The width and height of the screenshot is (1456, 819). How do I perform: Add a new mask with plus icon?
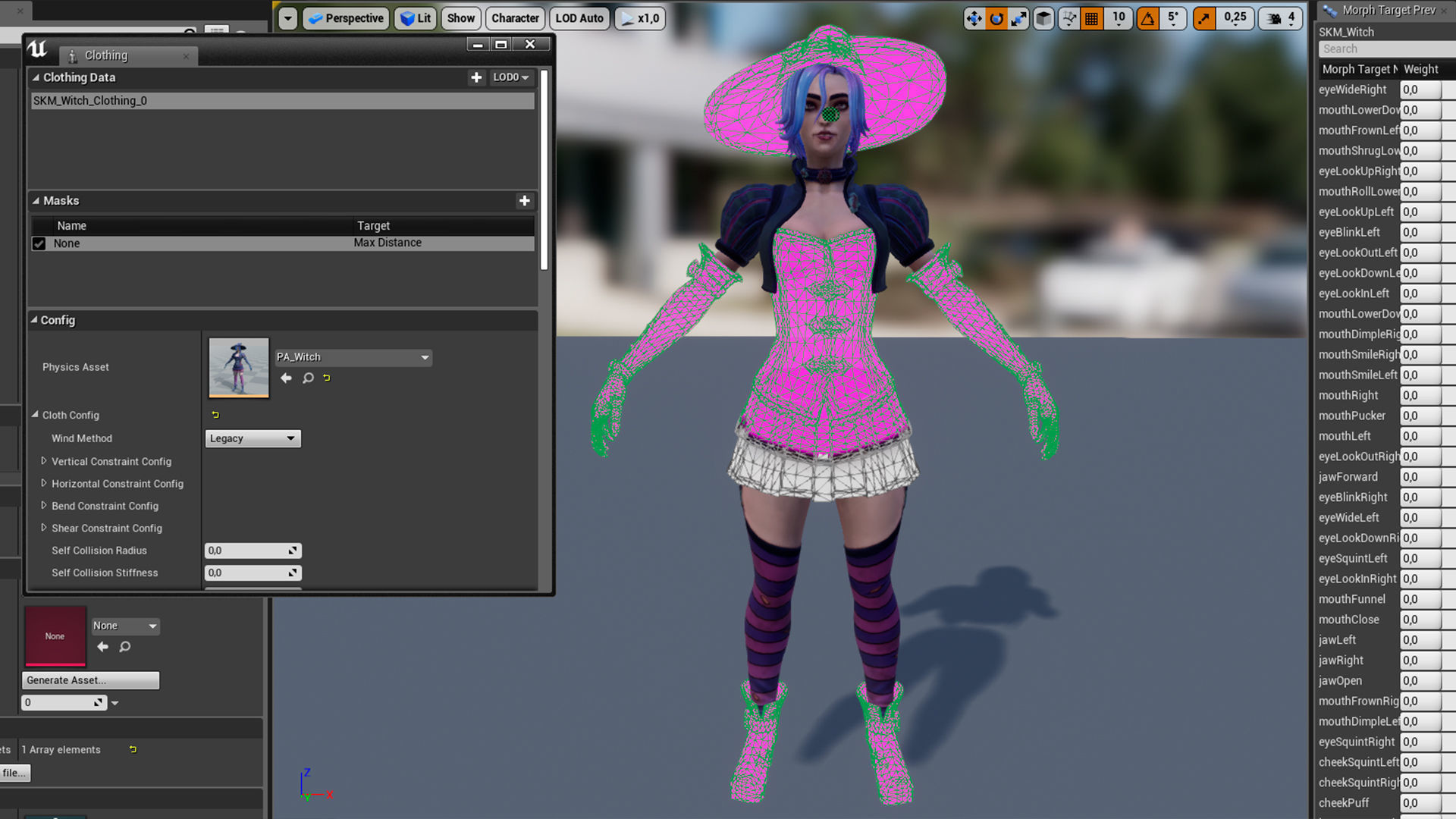[x=524, y=201]
